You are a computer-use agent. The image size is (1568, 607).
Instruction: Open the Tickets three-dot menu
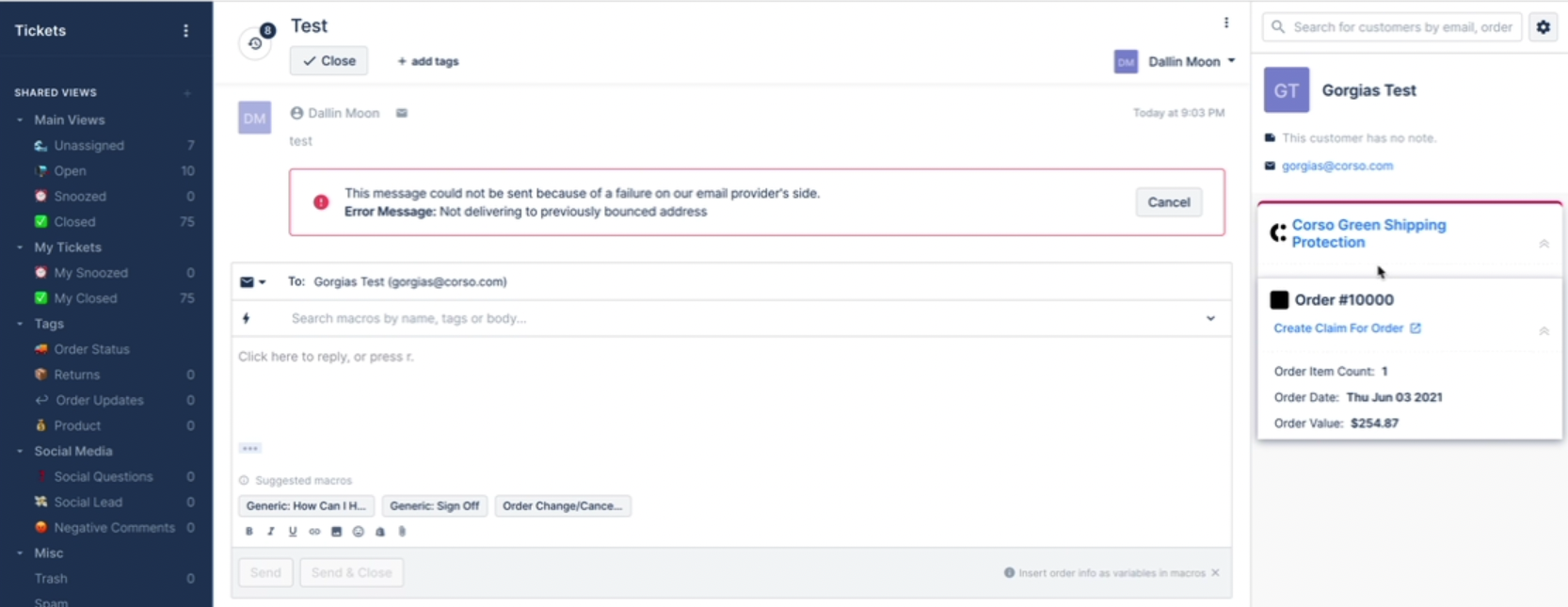pyautogui.click(x=185, y=31)
